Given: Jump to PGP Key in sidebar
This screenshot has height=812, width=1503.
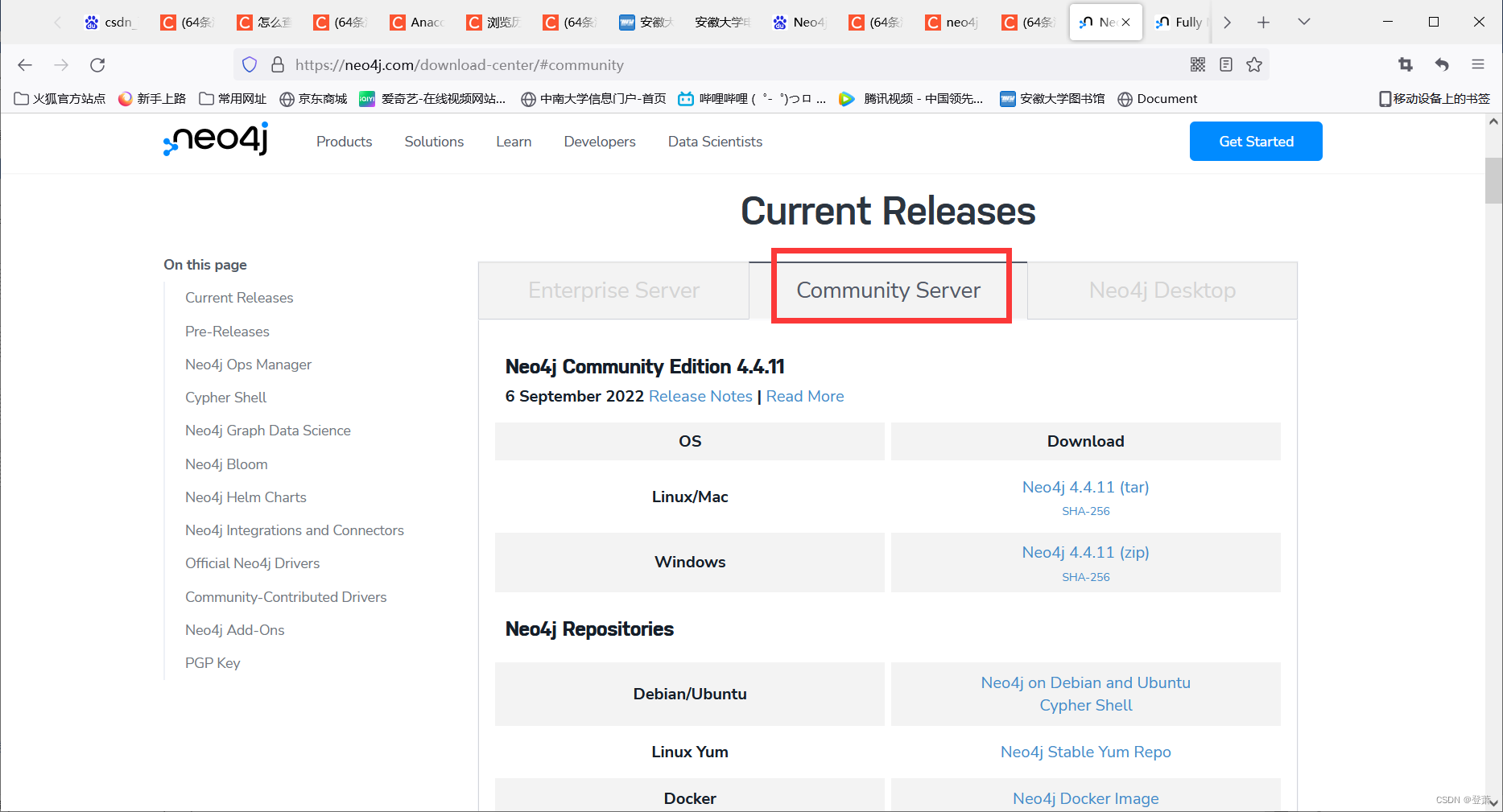Looking at the screenshot, I should tap(213, 663).
